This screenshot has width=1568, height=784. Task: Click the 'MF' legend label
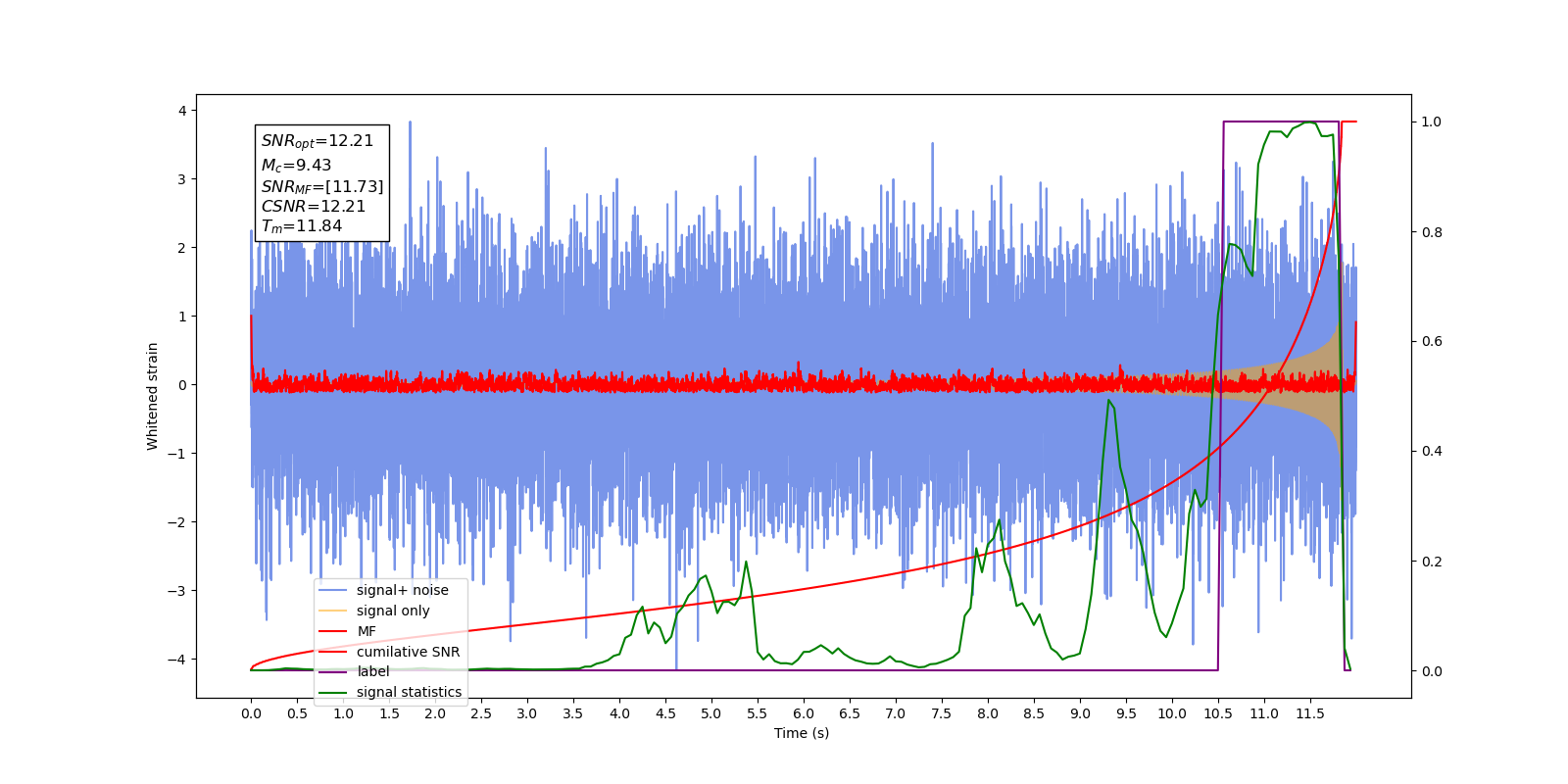coord(367,631)
